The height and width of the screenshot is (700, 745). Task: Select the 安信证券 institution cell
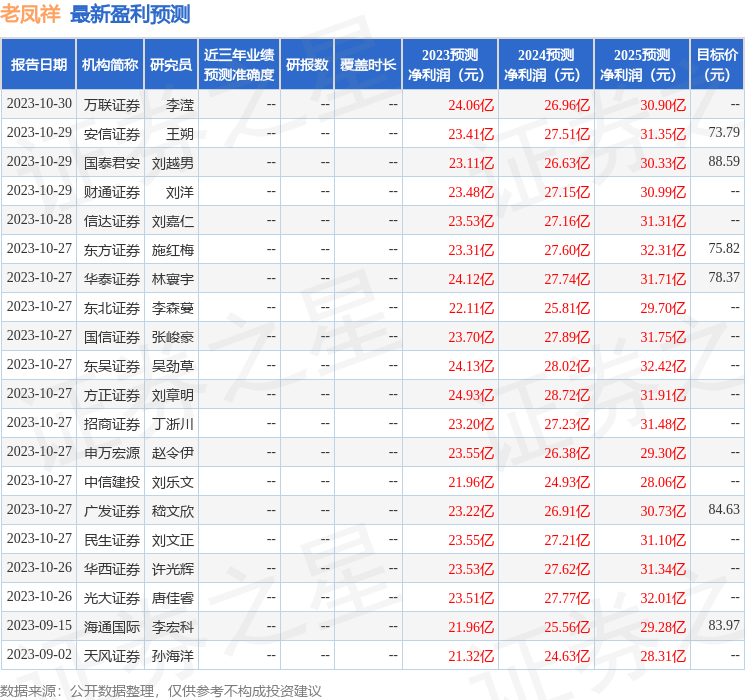[x=112, y=134]
